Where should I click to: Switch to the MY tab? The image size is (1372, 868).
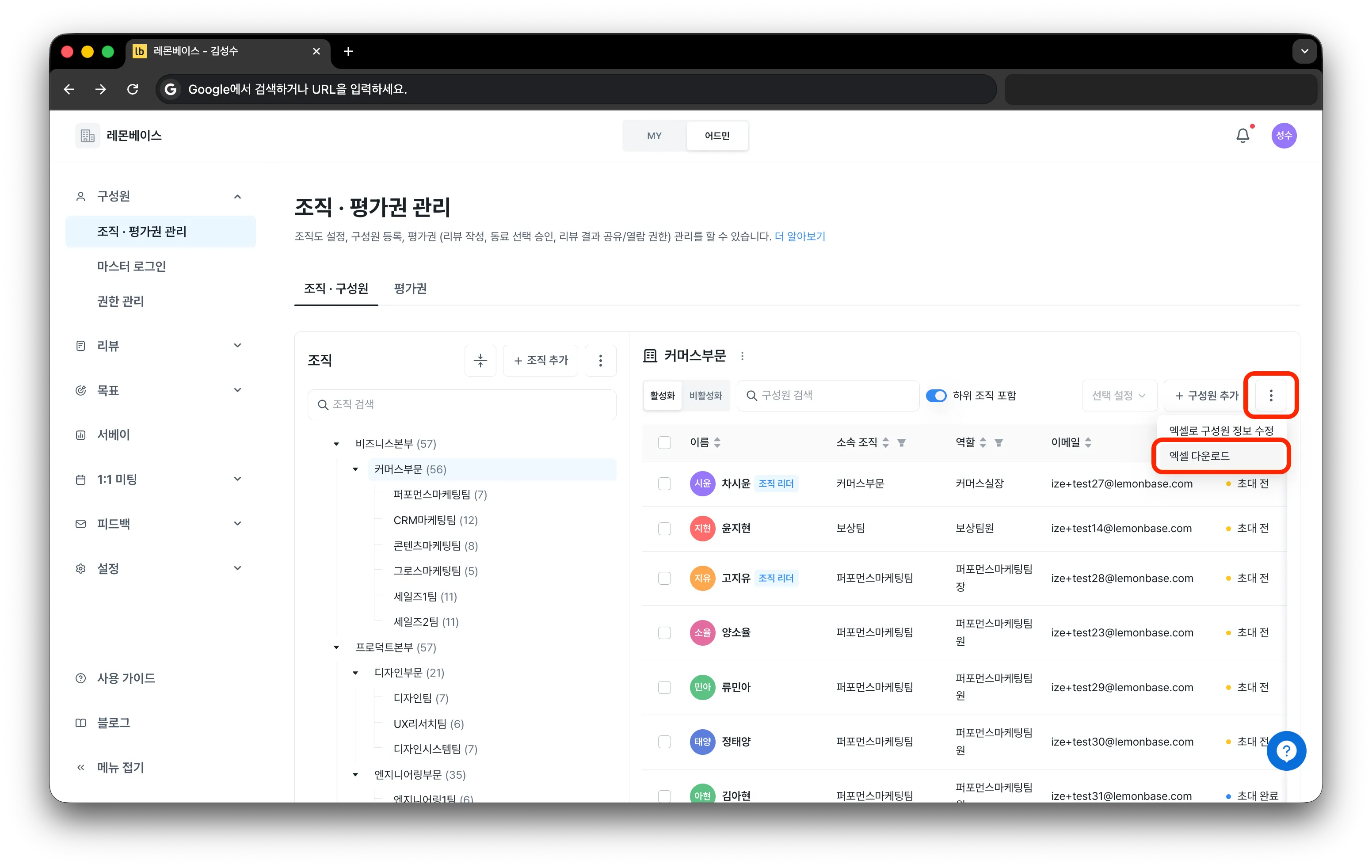[x=654, y=136]
